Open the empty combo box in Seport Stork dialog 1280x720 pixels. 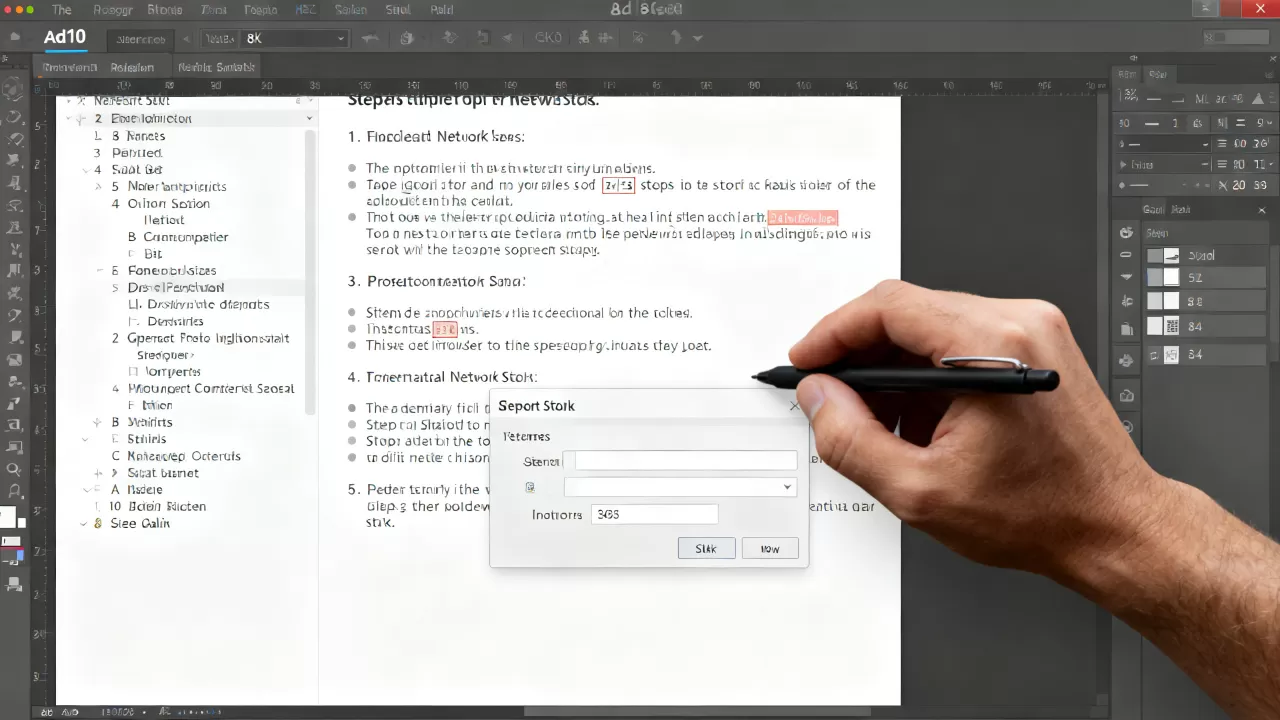pos(680,487)
